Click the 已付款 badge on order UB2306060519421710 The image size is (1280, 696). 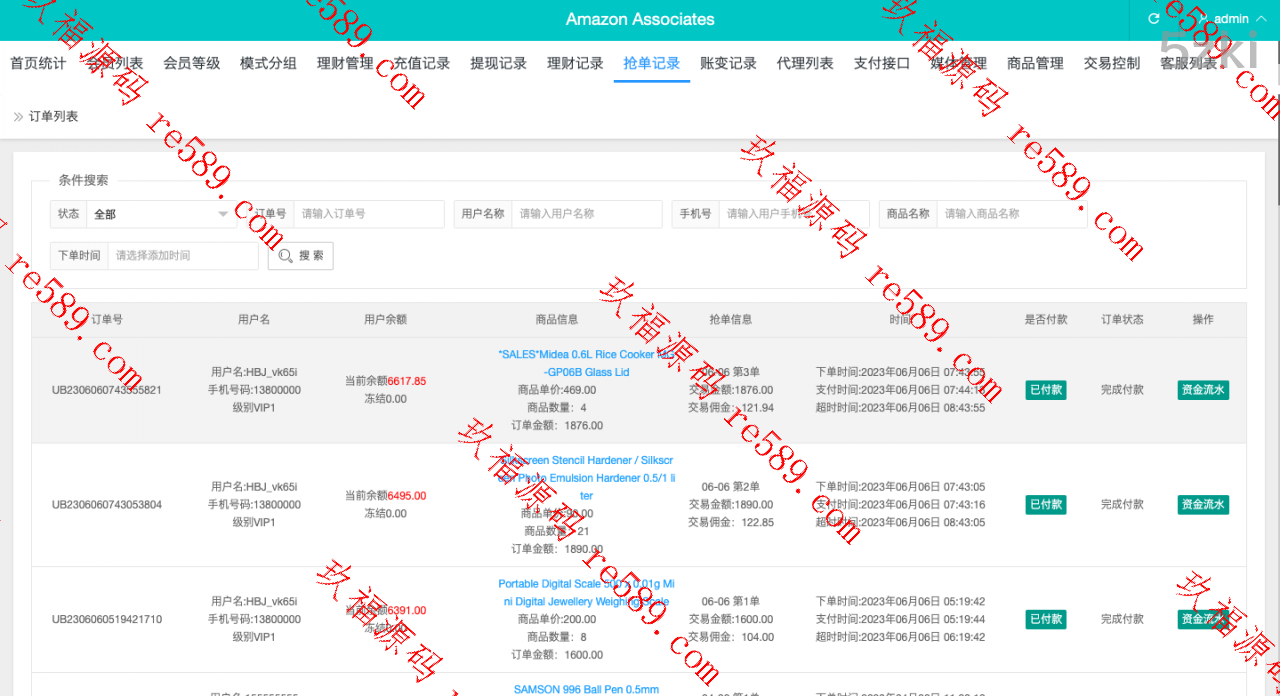pos(1045,620)
